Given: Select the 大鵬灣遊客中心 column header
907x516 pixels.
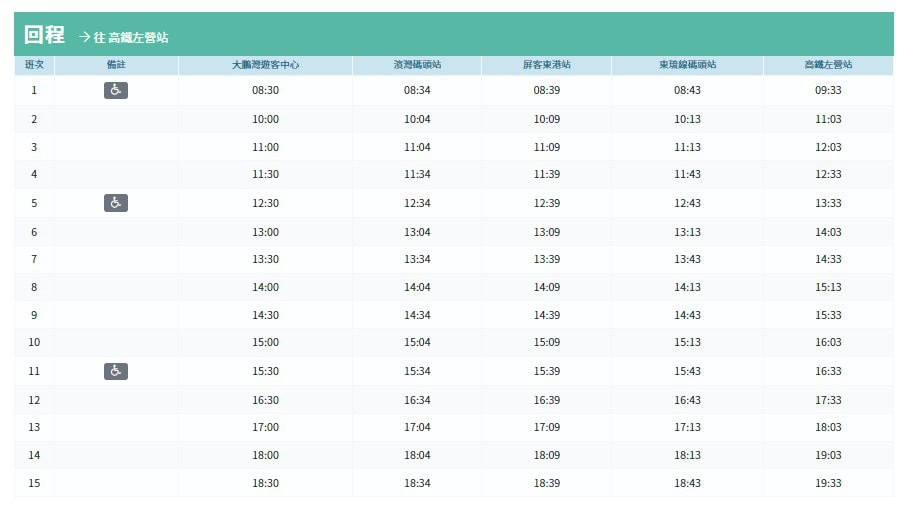Looking at the screenshot, I should point(265,65).
